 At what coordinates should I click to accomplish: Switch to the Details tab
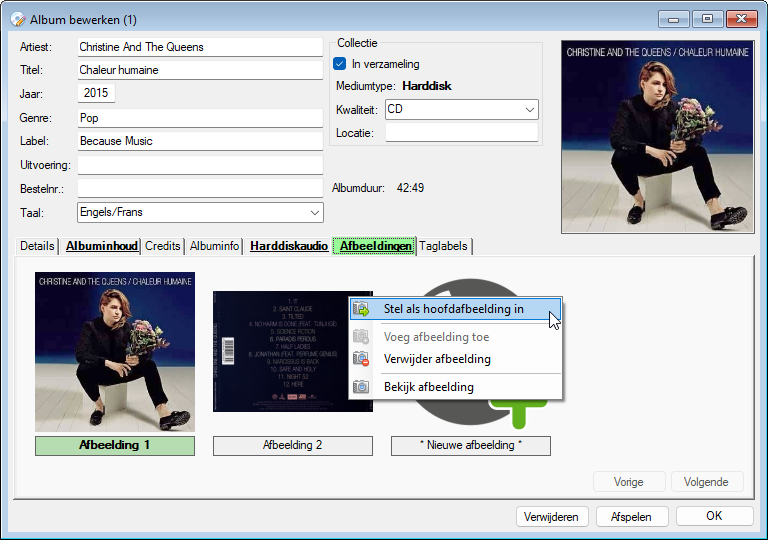click(x=37, y=246)
